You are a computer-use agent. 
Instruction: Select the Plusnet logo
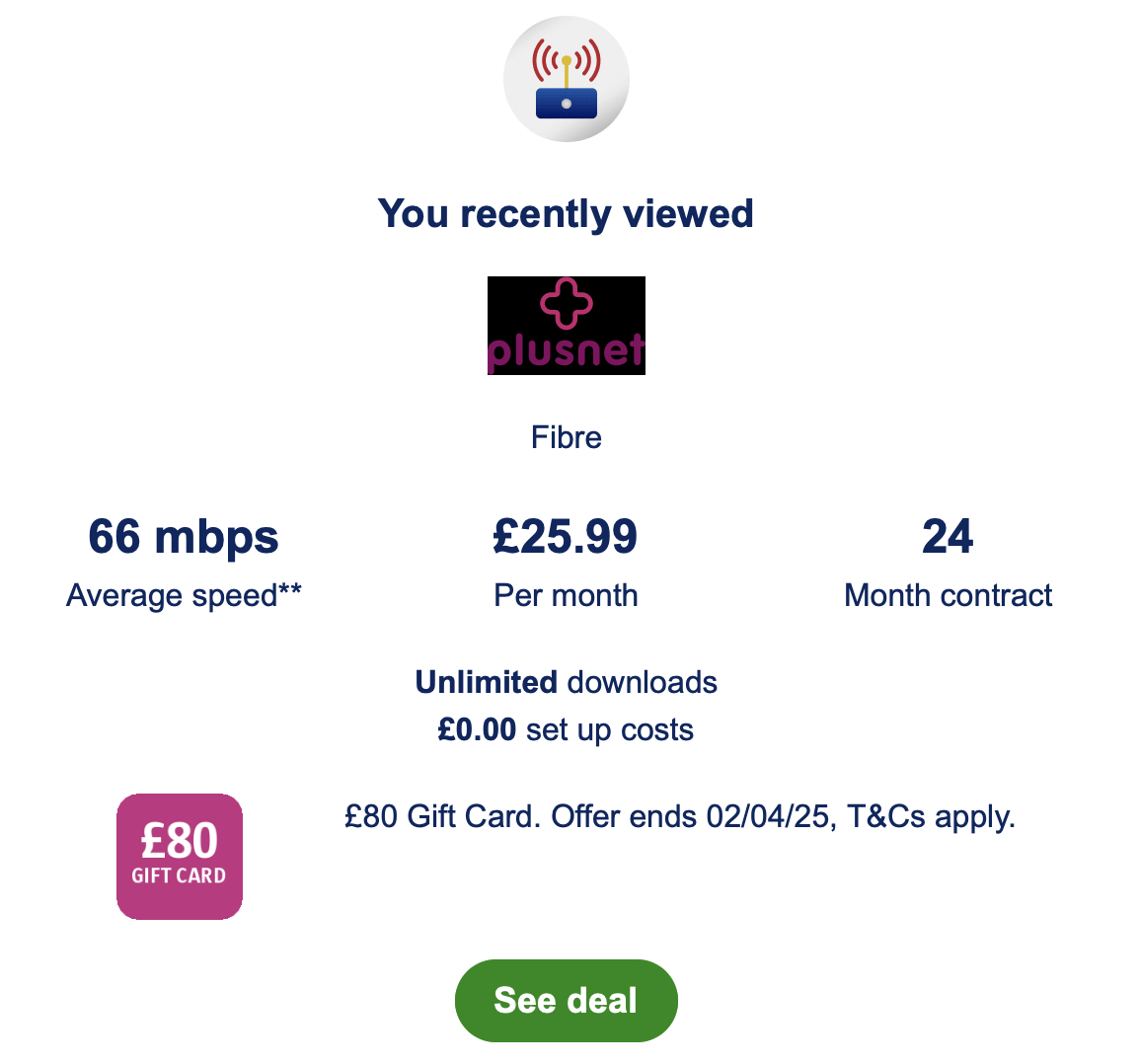click(566, 325)
